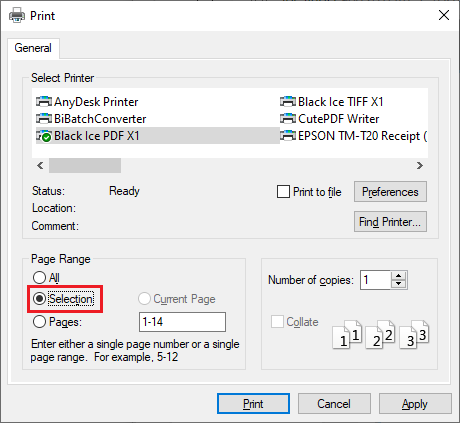Select the Selection radio button
Screen dimensions: 460x423
coord(39,299)
